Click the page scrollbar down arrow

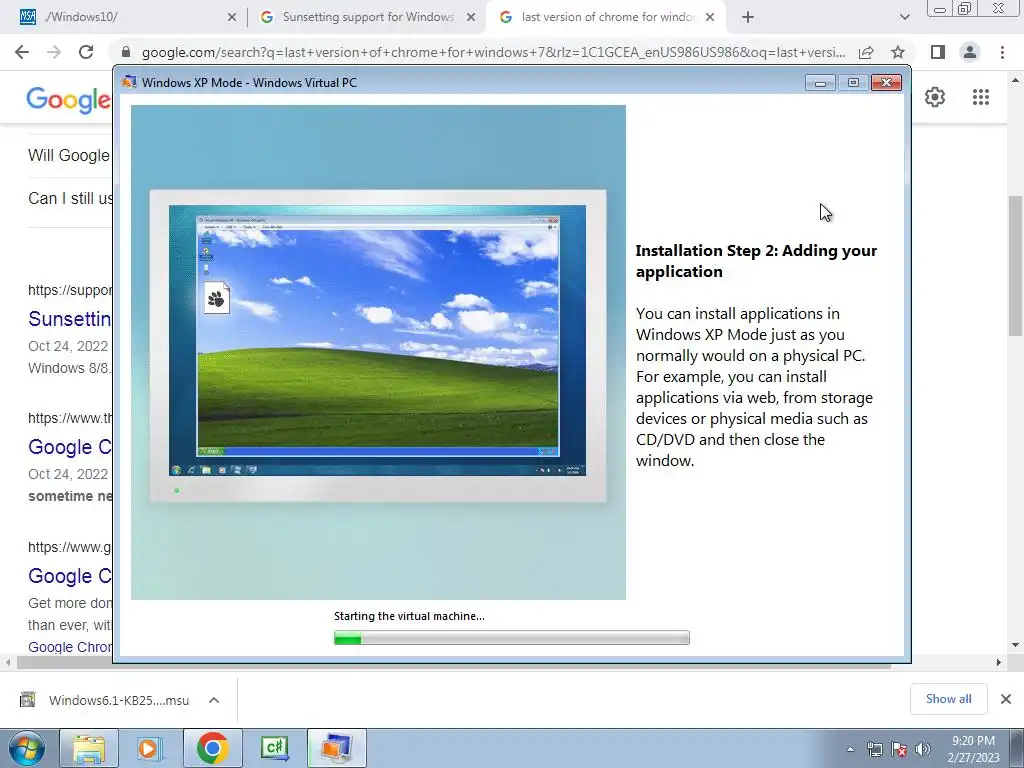point(1015,645)
